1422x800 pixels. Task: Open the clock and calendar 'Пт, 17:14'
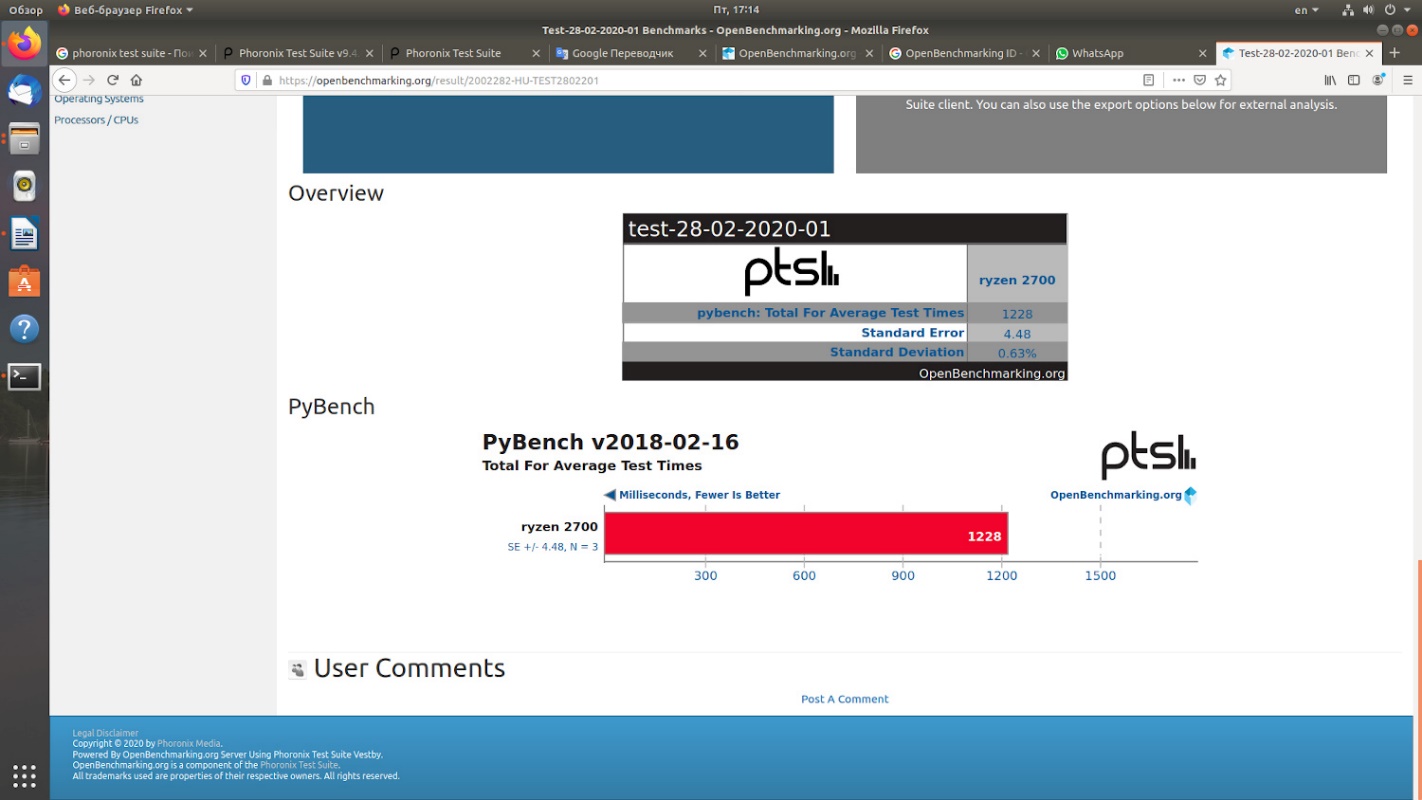(736, 10)
